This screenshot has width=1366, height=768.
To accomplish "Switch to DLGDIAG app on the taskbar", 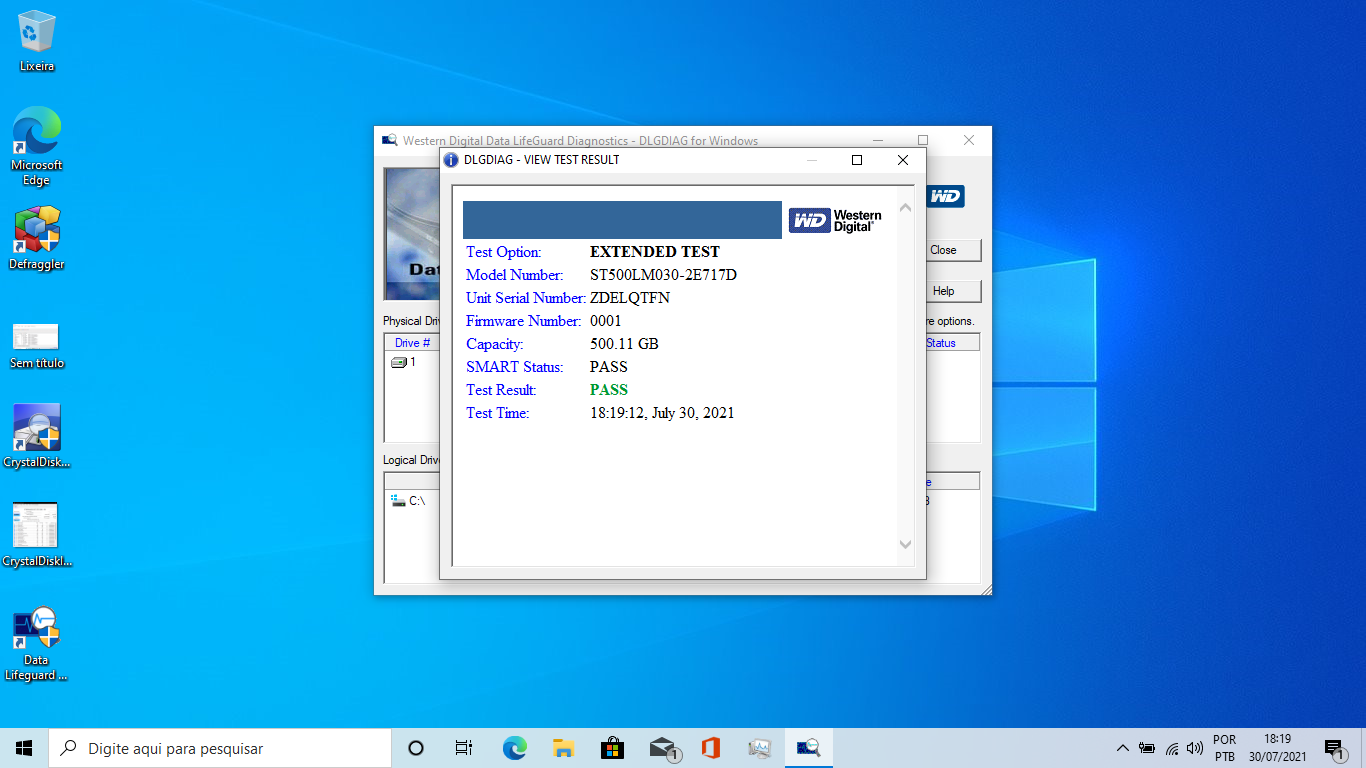I will pyautogui.click(x=809, y=748).
